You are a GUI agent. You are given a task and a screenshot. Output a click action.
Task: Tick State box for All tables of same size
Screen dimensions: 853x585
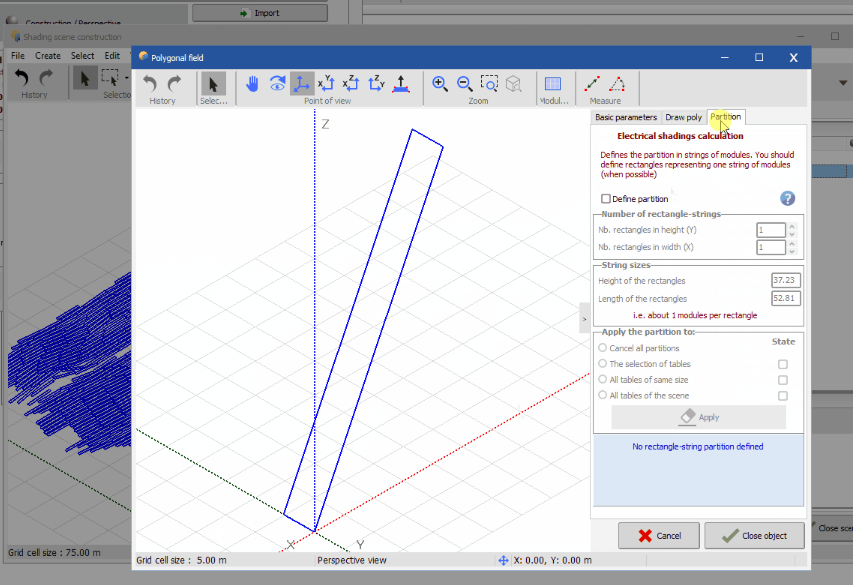coord(783,380)
